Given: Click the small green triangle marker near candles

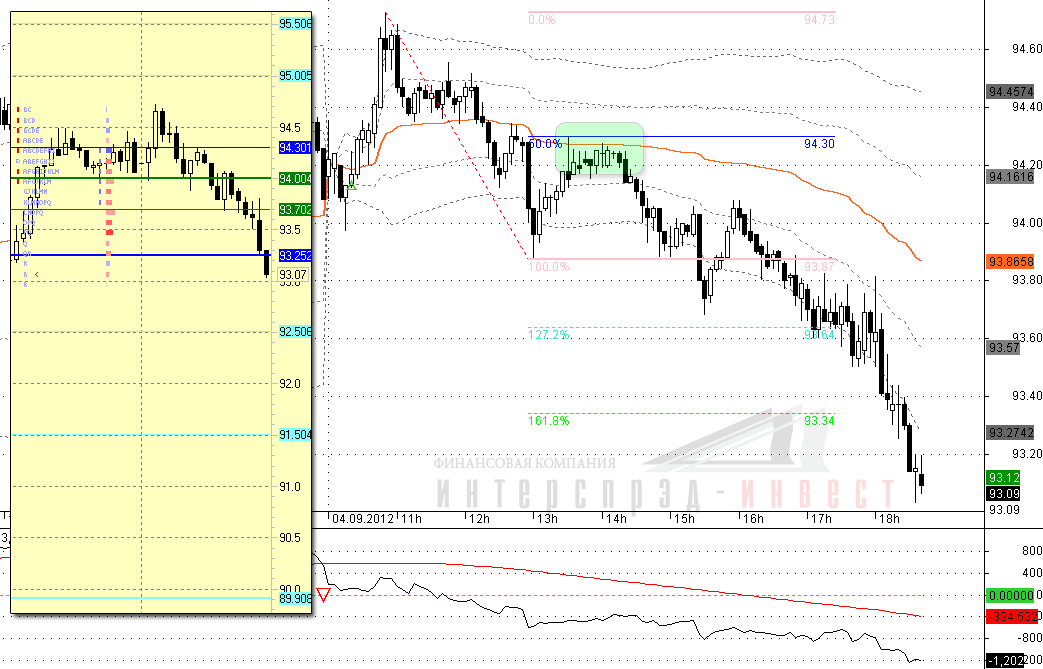Looking at the screenshot, I should tap(353, 187).
